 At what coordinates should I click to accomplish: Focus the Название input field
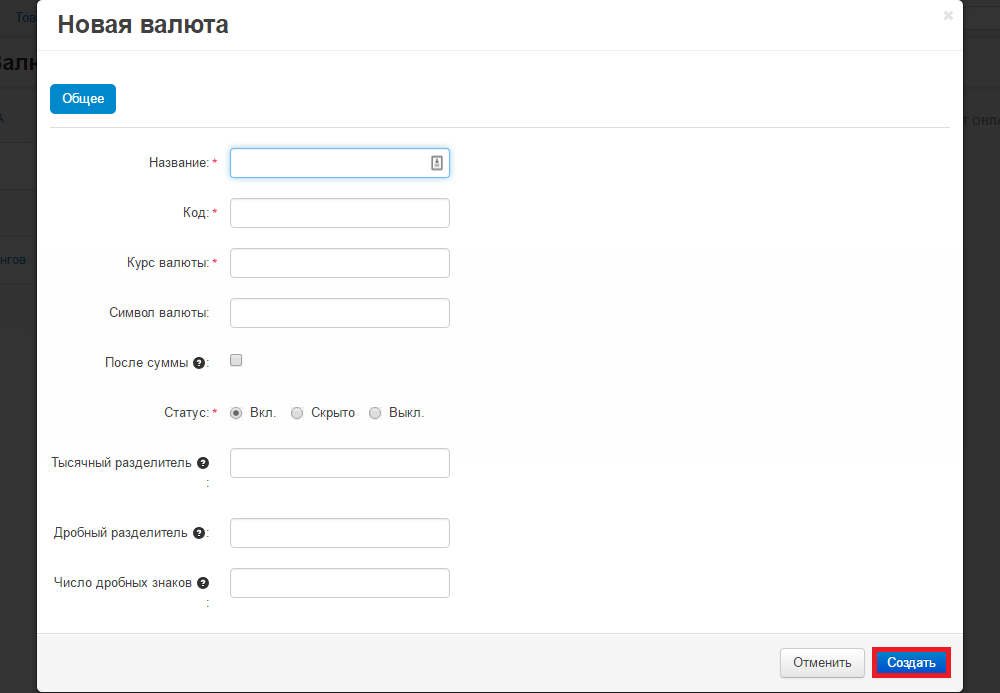point(328,163)
